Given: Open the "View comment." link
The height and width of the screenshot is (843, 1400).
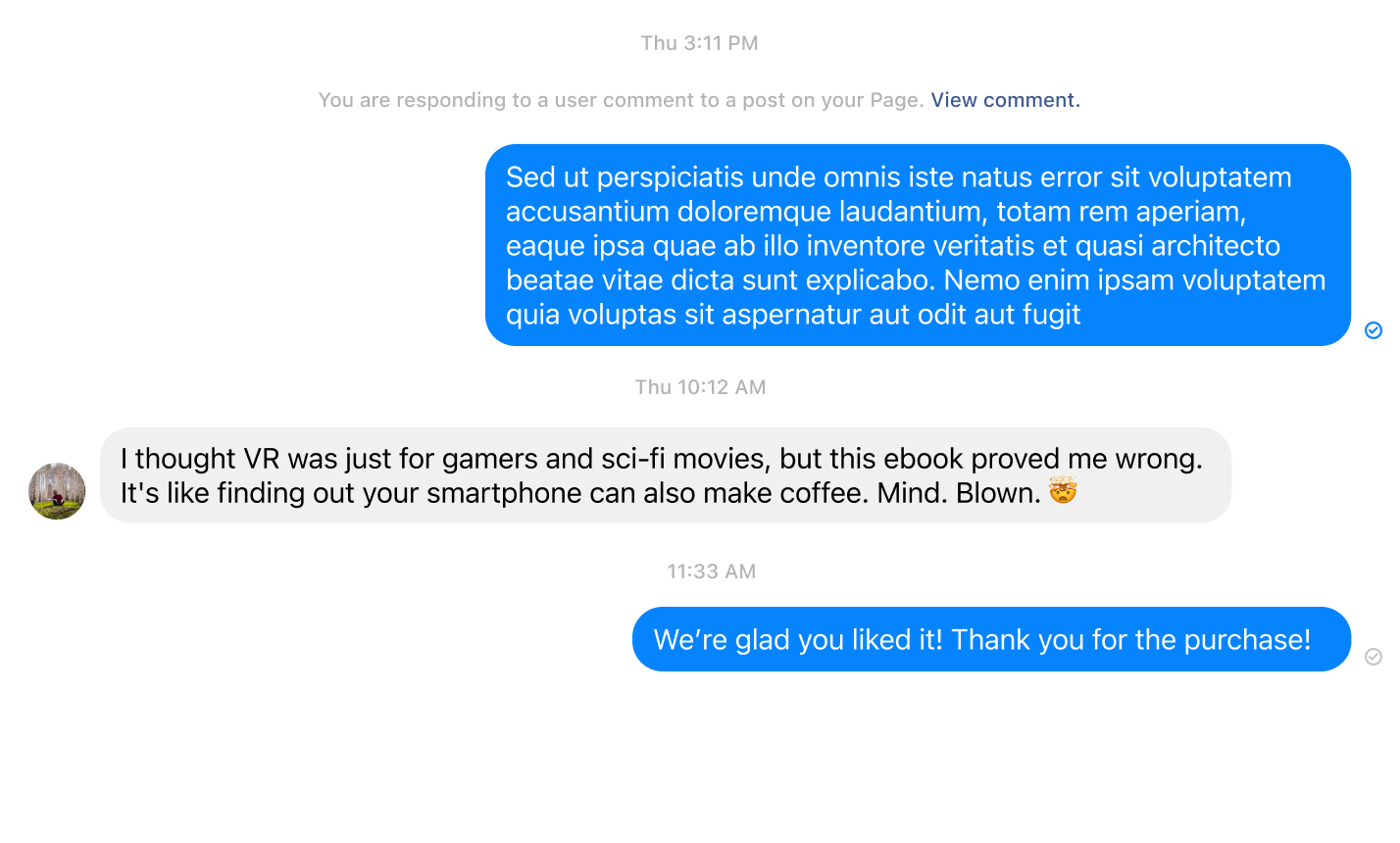Looking at the screenshot, I should pos(1005,100).
